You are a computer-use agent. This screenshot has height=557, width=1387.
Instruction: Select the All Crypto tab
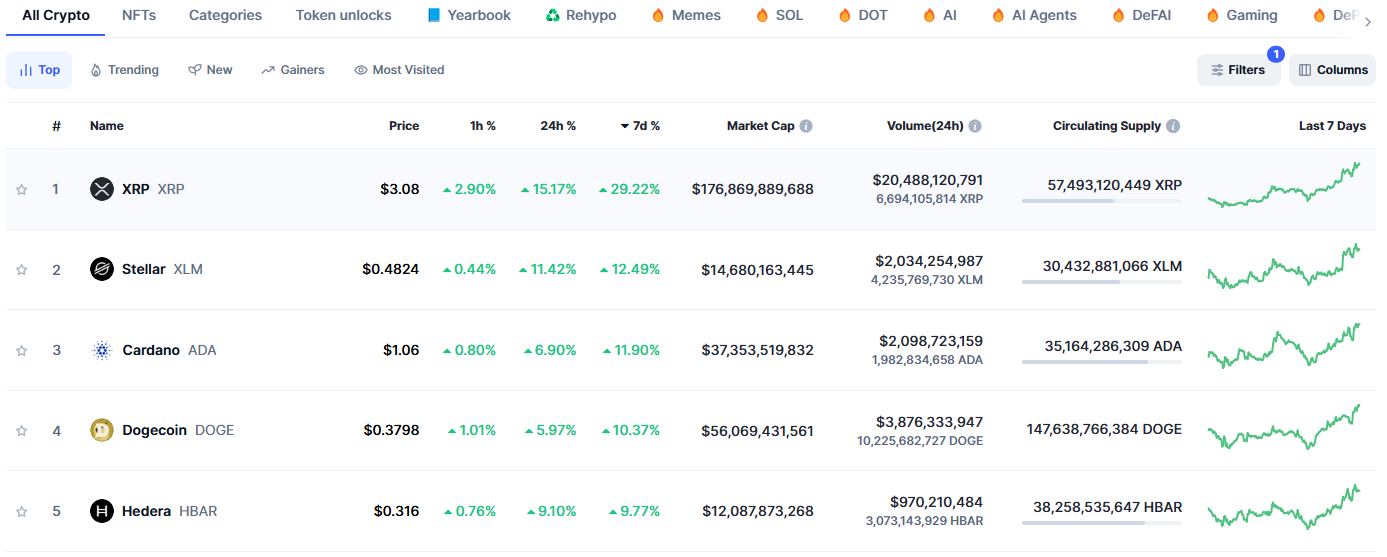pos(56,16)
